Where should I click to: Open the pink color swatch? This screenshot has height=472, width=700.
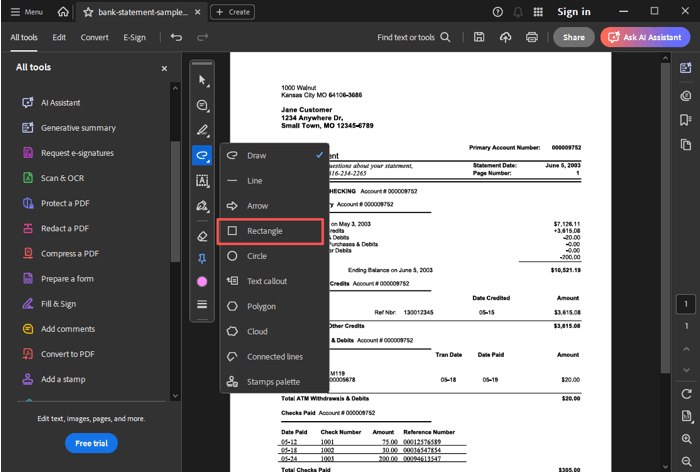pos(202,281)
